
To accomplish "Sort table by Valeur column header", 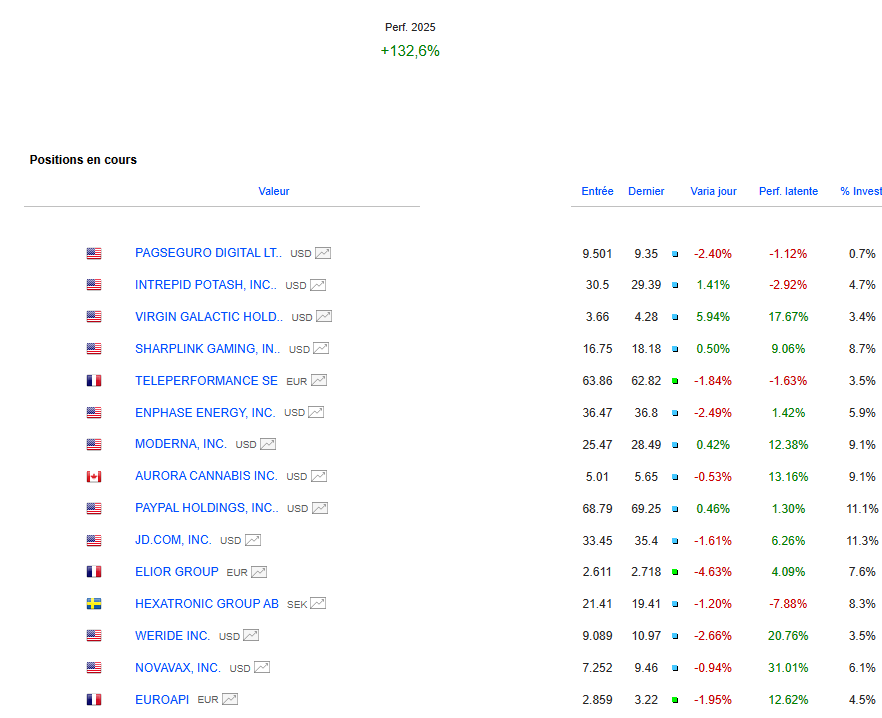I will coord(273,191).
